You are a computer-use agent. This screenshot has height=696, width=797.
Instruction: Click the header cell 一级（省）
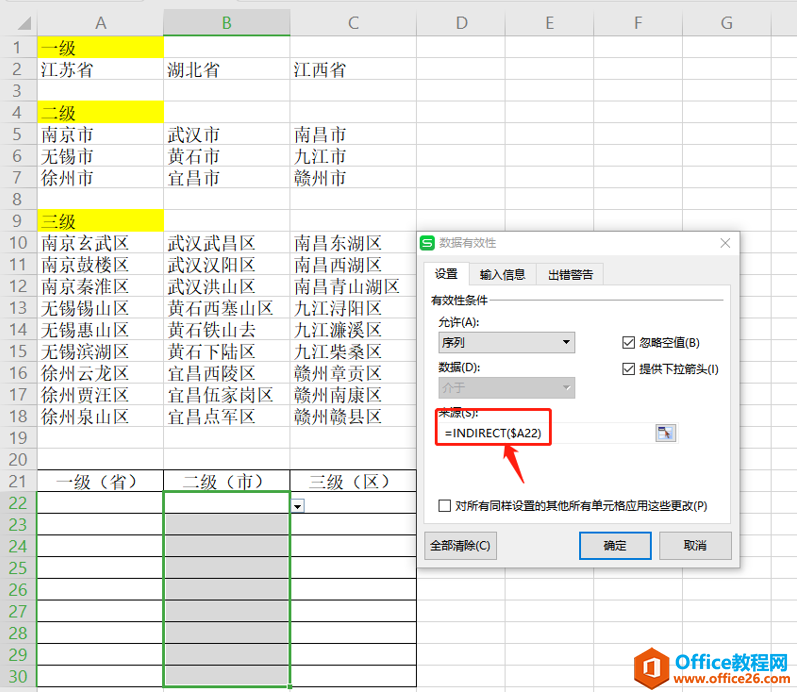[100, 481]
